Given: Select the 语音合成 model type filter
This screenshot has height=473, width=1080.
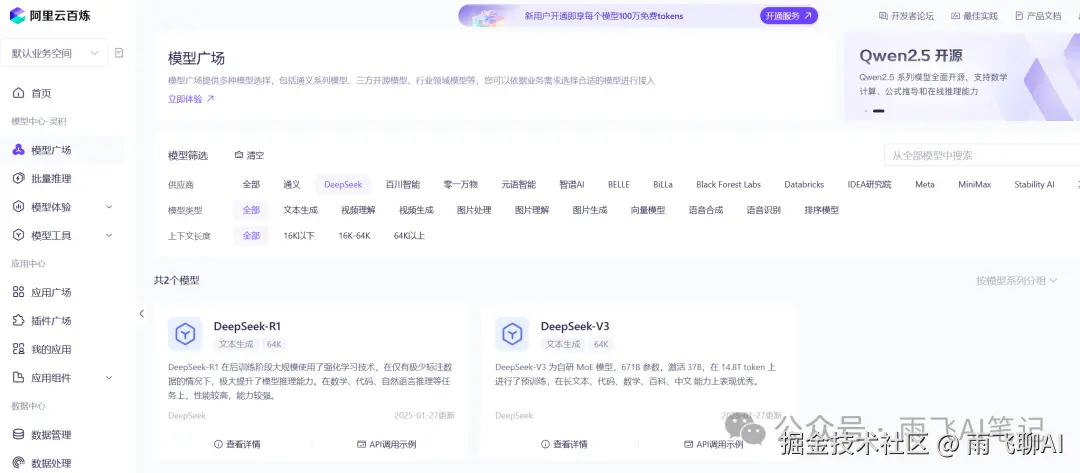Looking at the screenshot, I should [x=706, y=210].
